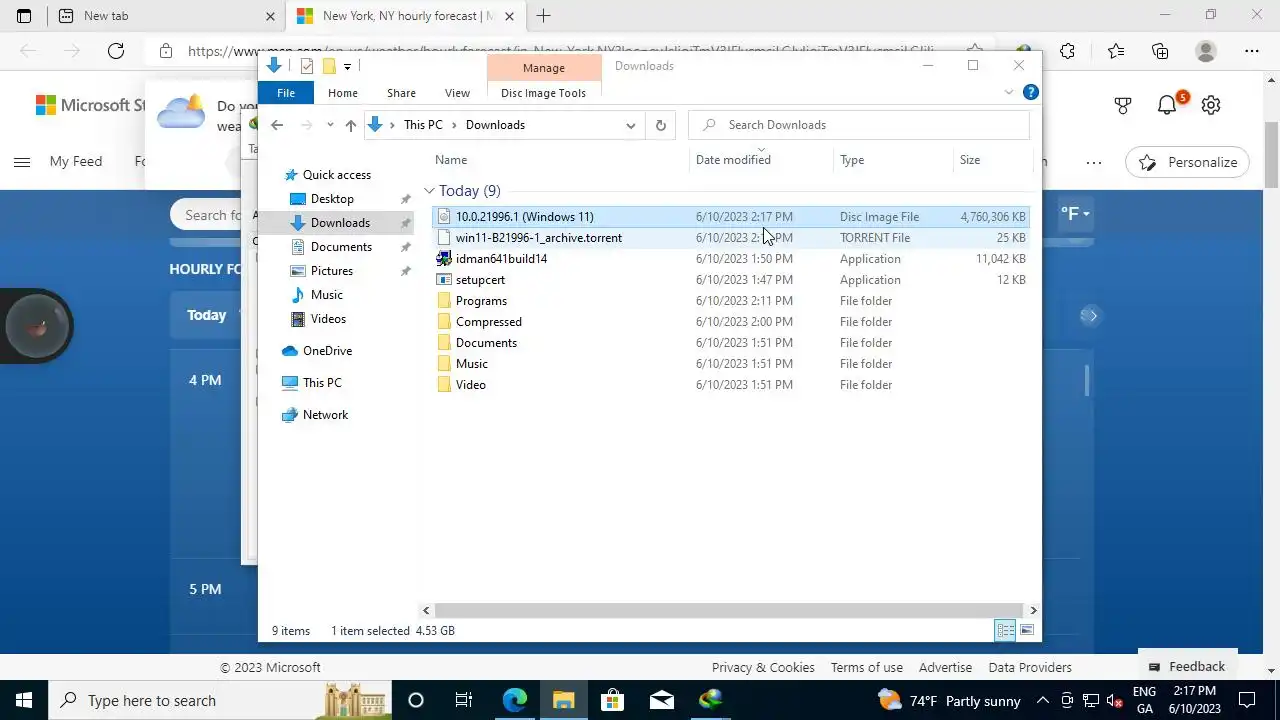The image size is (1280, 720).
Task: Open Edge favorites star list icon
Action: [1115, 51]
